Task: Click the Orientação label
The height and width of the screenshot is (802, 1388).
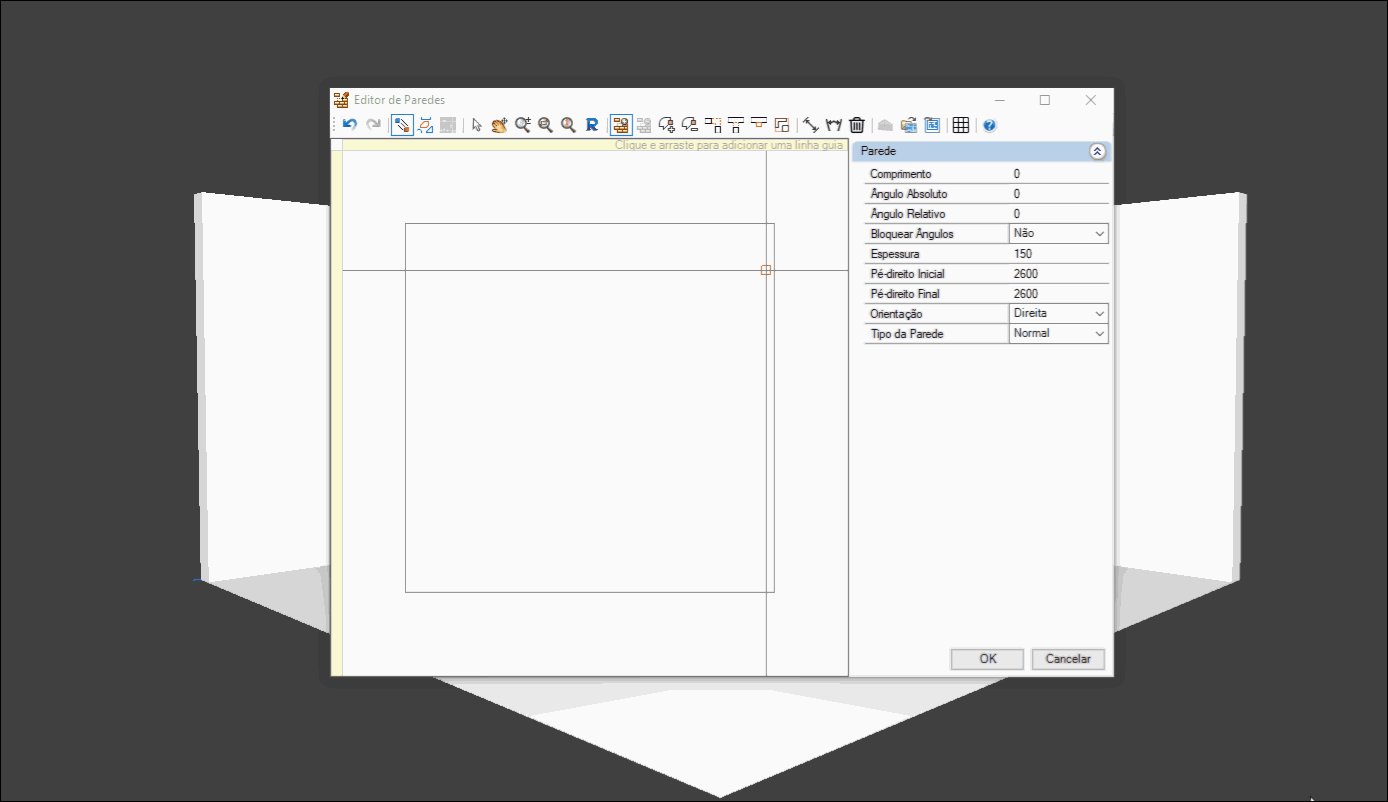Action: [897, 314]
